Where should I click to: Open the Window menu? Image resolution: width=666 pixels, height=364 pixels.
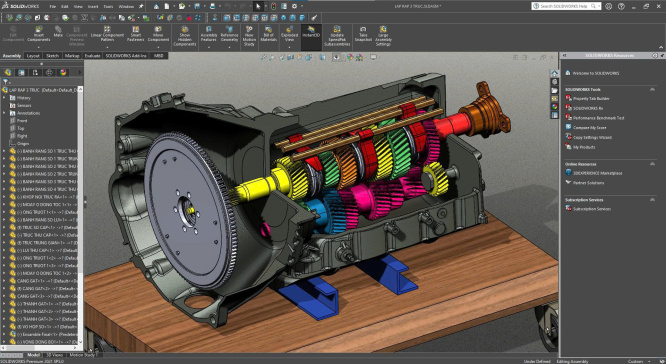(126, 7)
